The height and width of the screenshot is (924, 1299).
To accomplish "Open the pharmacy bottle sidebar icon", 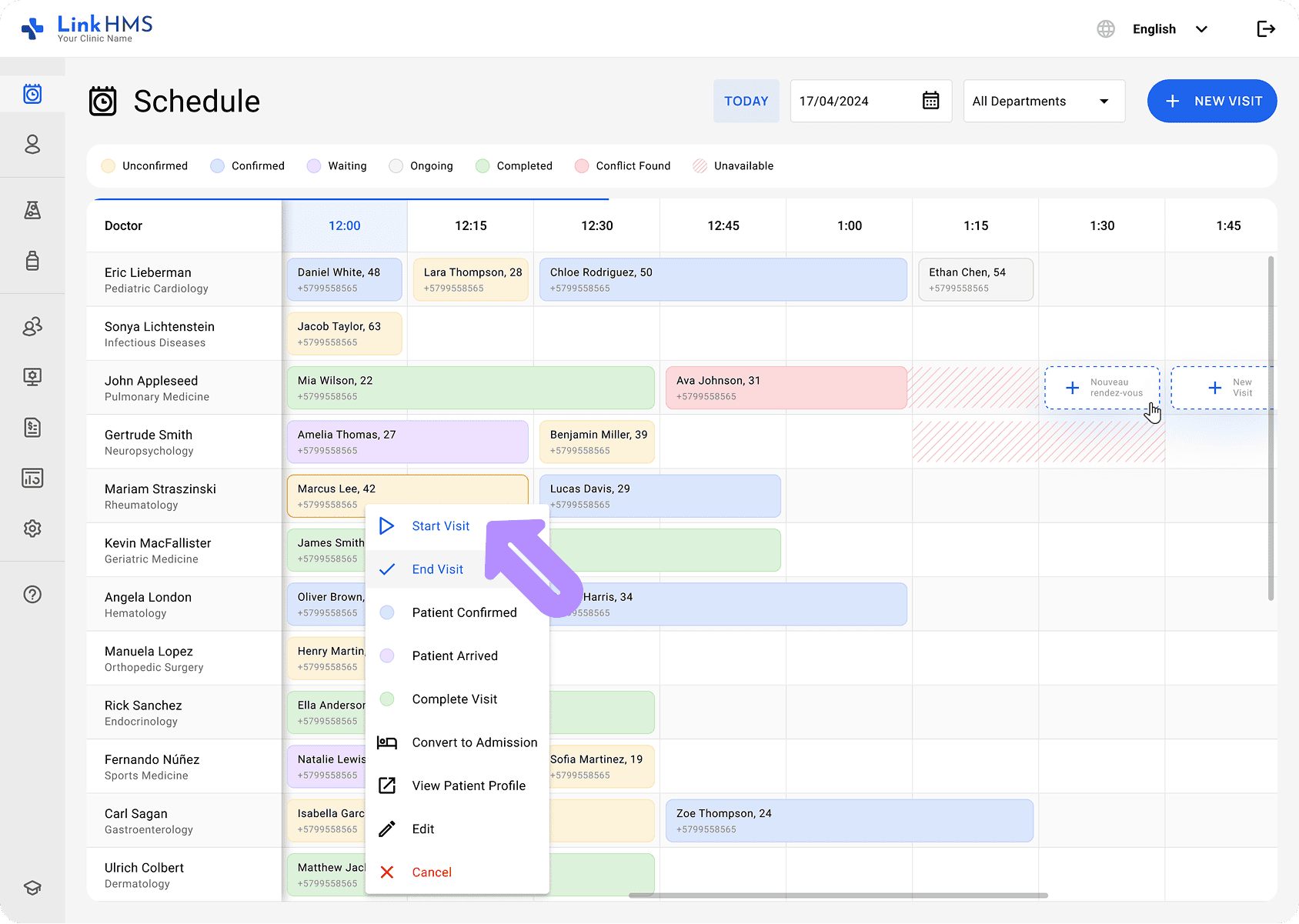I will point(32,261).
